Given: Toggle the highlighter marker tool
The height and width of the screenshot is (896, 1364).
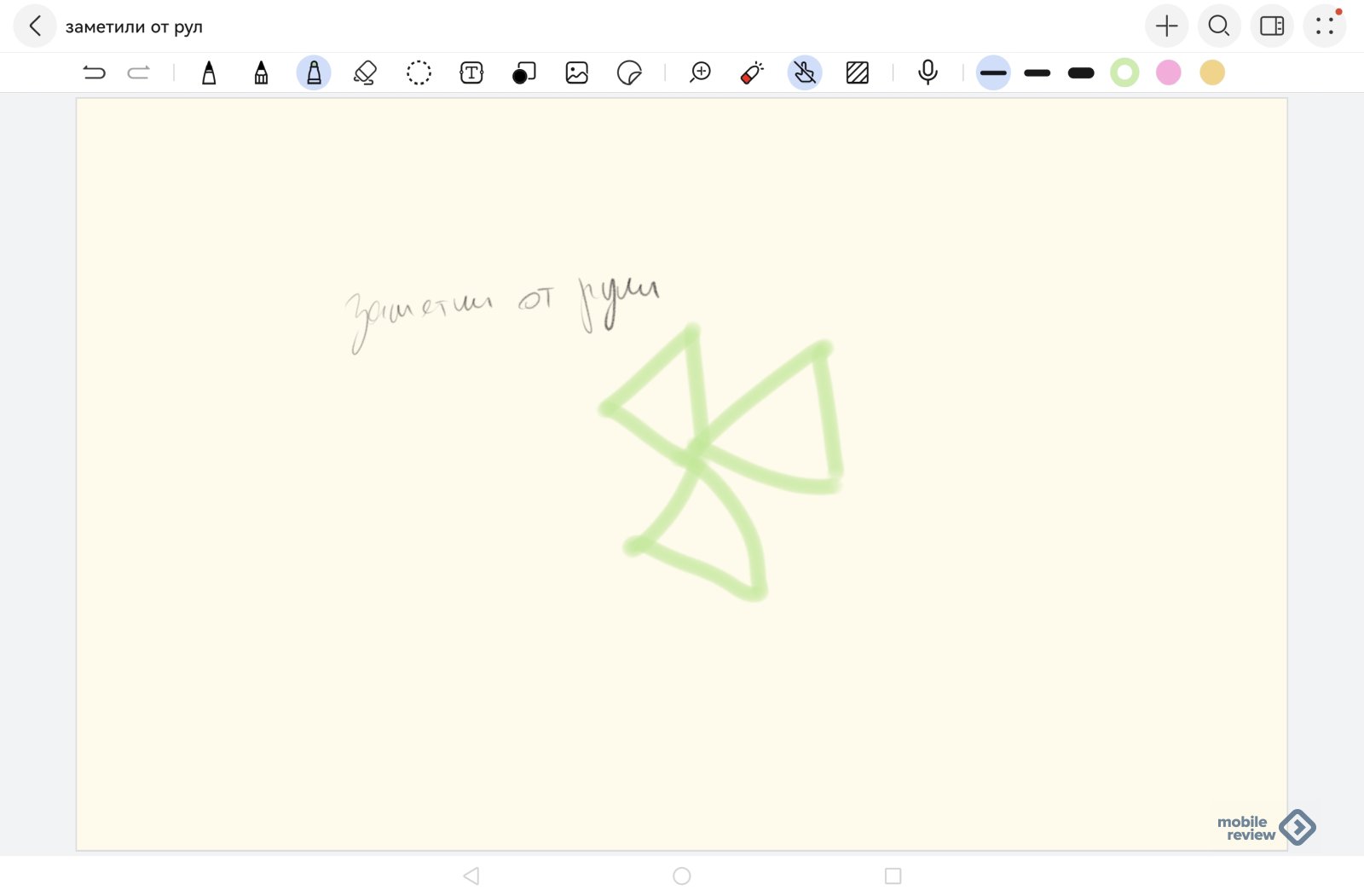Looking at the screenshot, I should click(x=314, y=73).
